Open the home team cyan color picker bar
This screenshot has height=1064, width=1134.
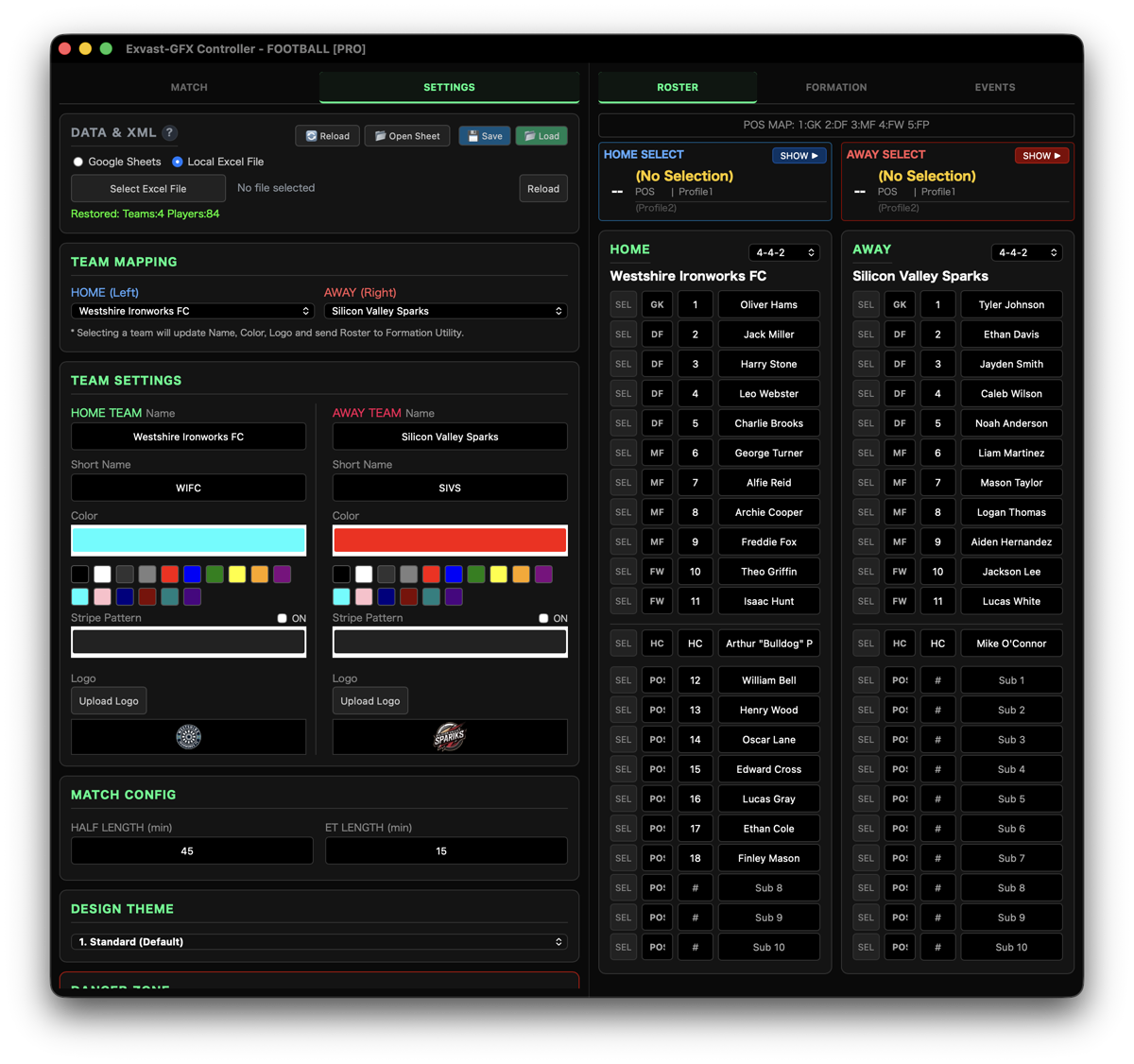(x=189, y=541)
